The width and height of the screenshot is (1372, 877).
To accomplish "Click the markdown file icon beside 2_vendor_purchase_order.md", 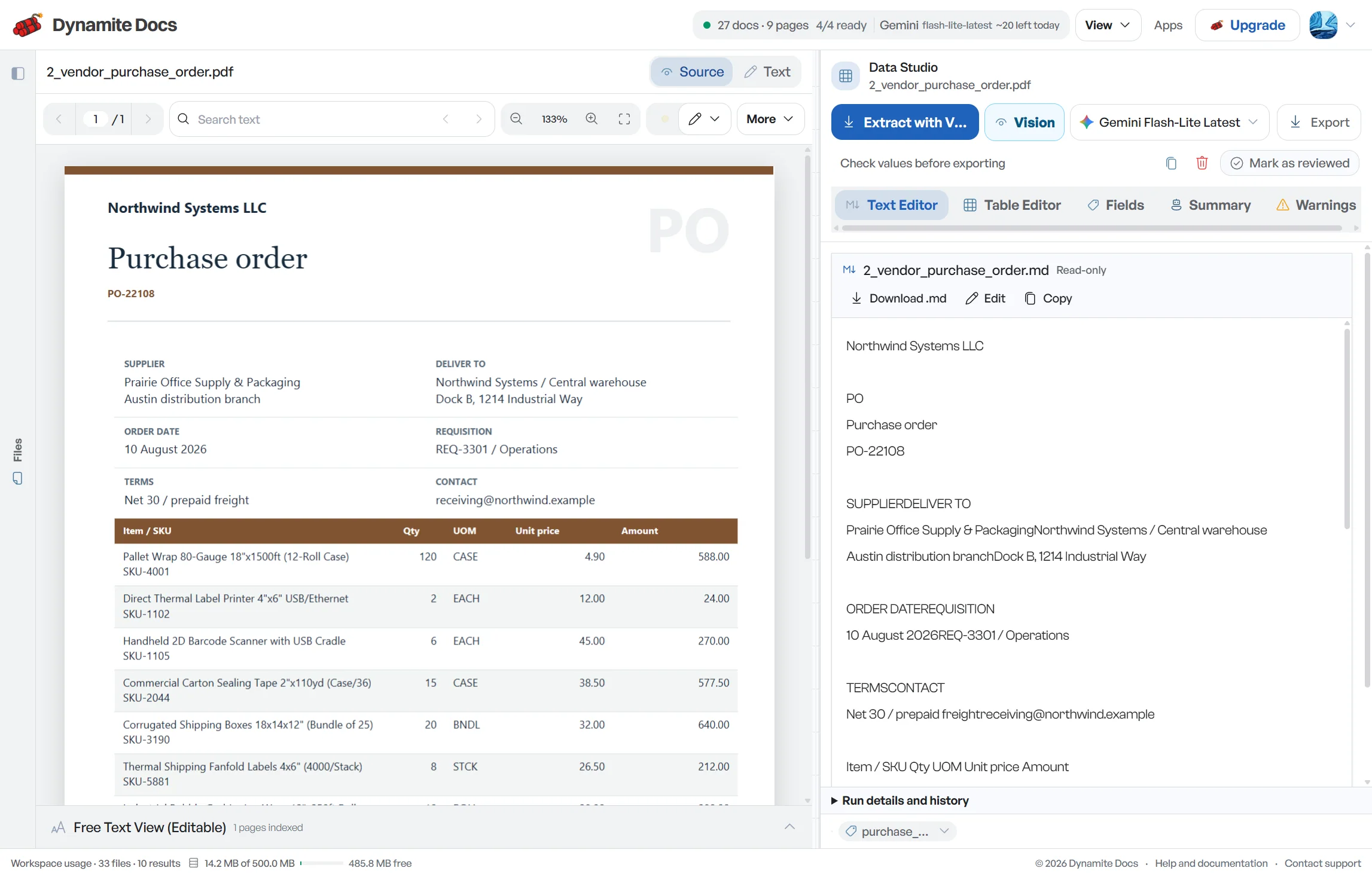I will [849, 270].
